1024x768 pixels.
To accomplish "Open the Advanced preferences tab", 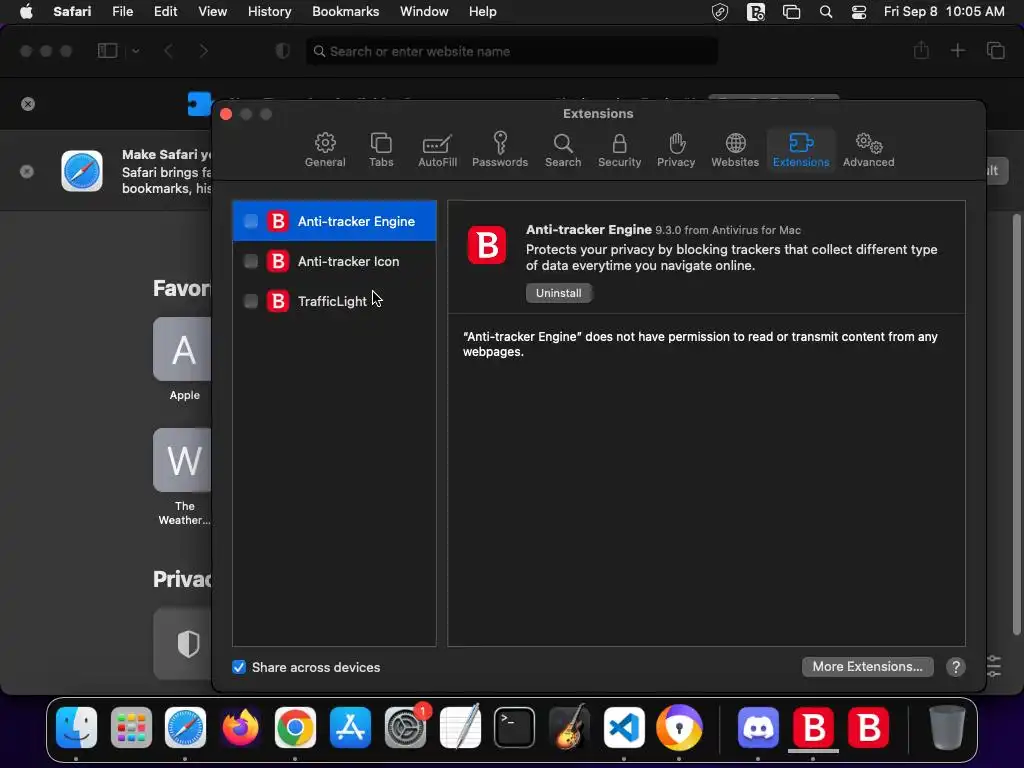I will tap(868, 150).
